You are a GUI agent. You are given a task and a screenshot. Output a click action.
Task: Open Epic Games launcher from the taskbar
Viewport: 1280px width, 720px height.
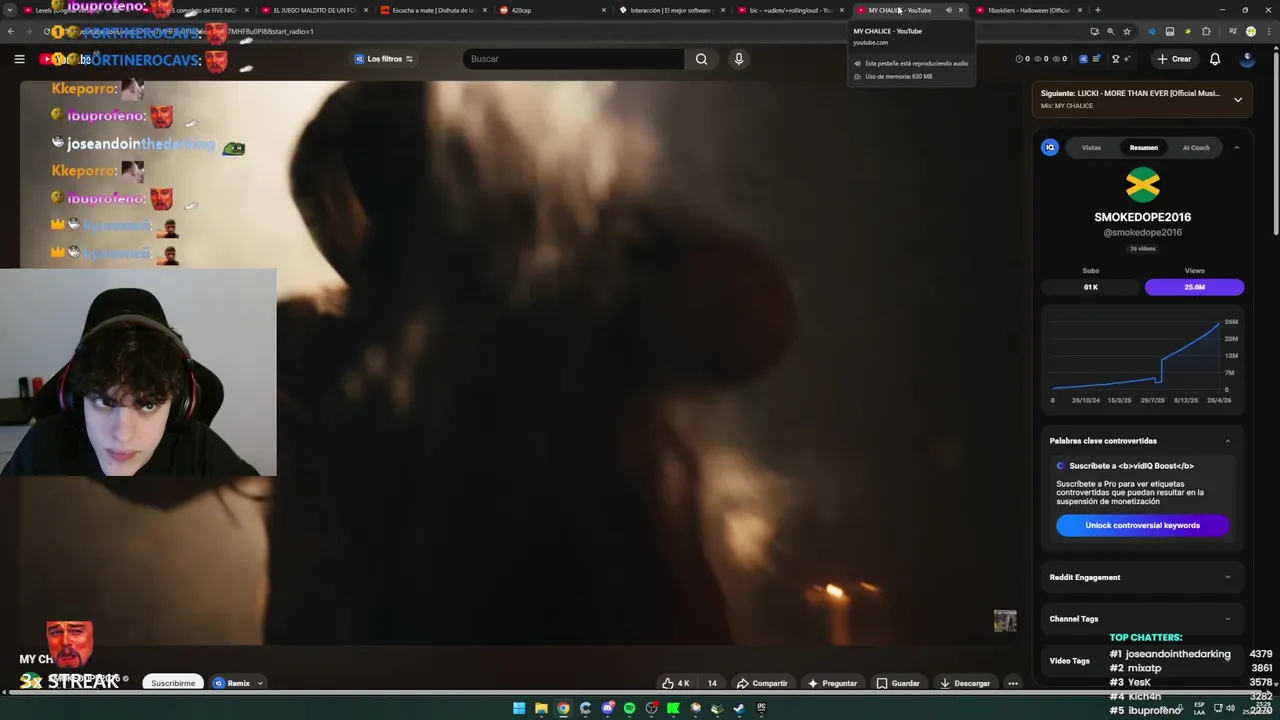point(761,708)
